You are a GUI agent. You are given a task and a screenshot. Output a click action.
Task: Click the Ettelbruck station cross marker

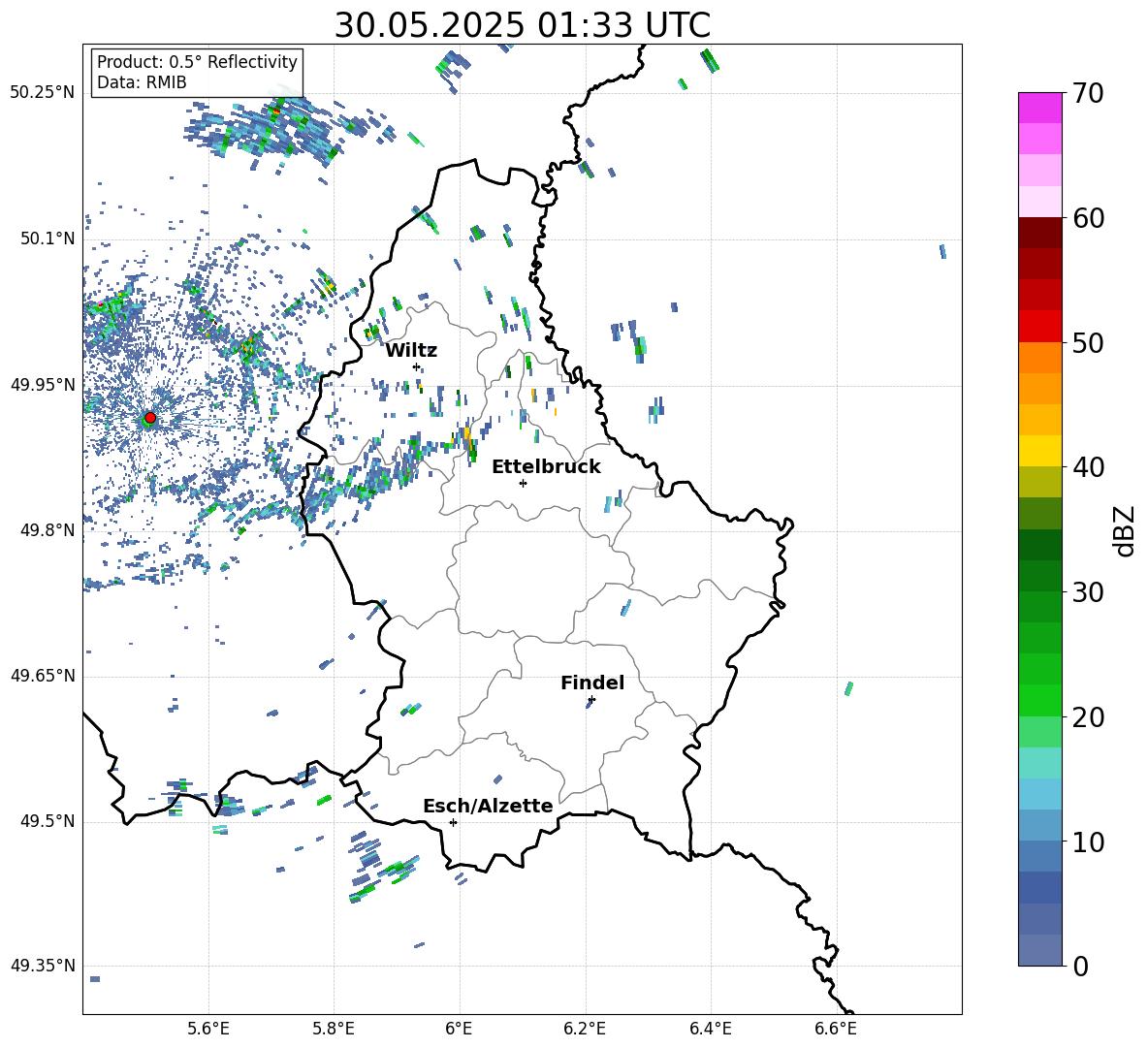click(523, 483)
